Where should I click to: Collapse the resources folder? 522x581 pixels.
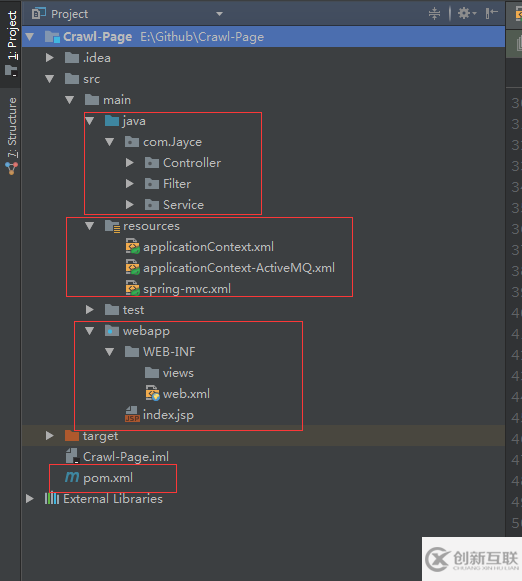pos(89,226)
